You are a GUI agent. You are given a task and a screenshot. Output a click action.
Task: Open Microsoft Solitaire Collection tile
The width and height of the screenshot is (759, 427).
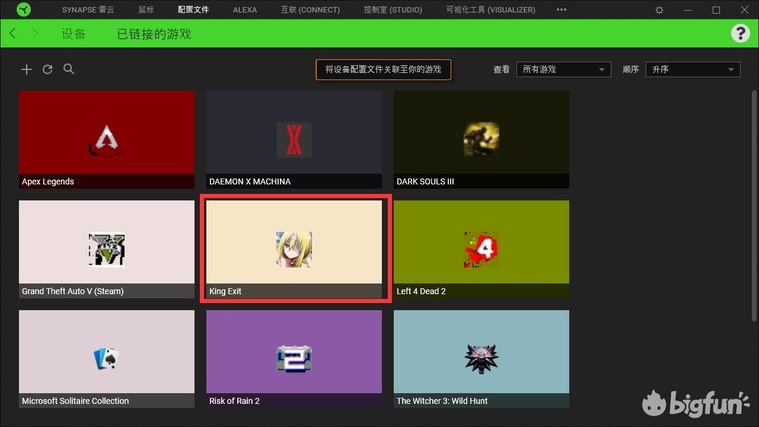(106, 359)
